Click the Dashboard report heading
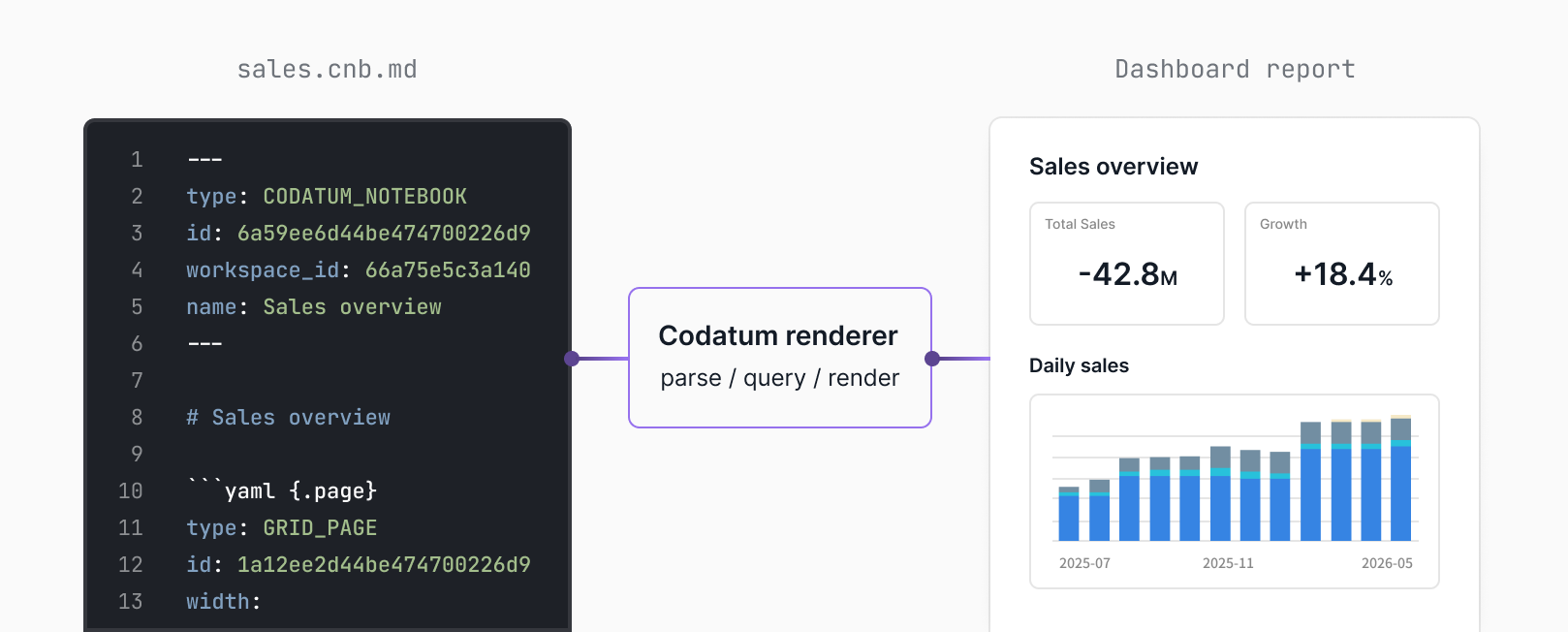Viewport: 1568px width, 632px height. click(x=1235, y=70)
